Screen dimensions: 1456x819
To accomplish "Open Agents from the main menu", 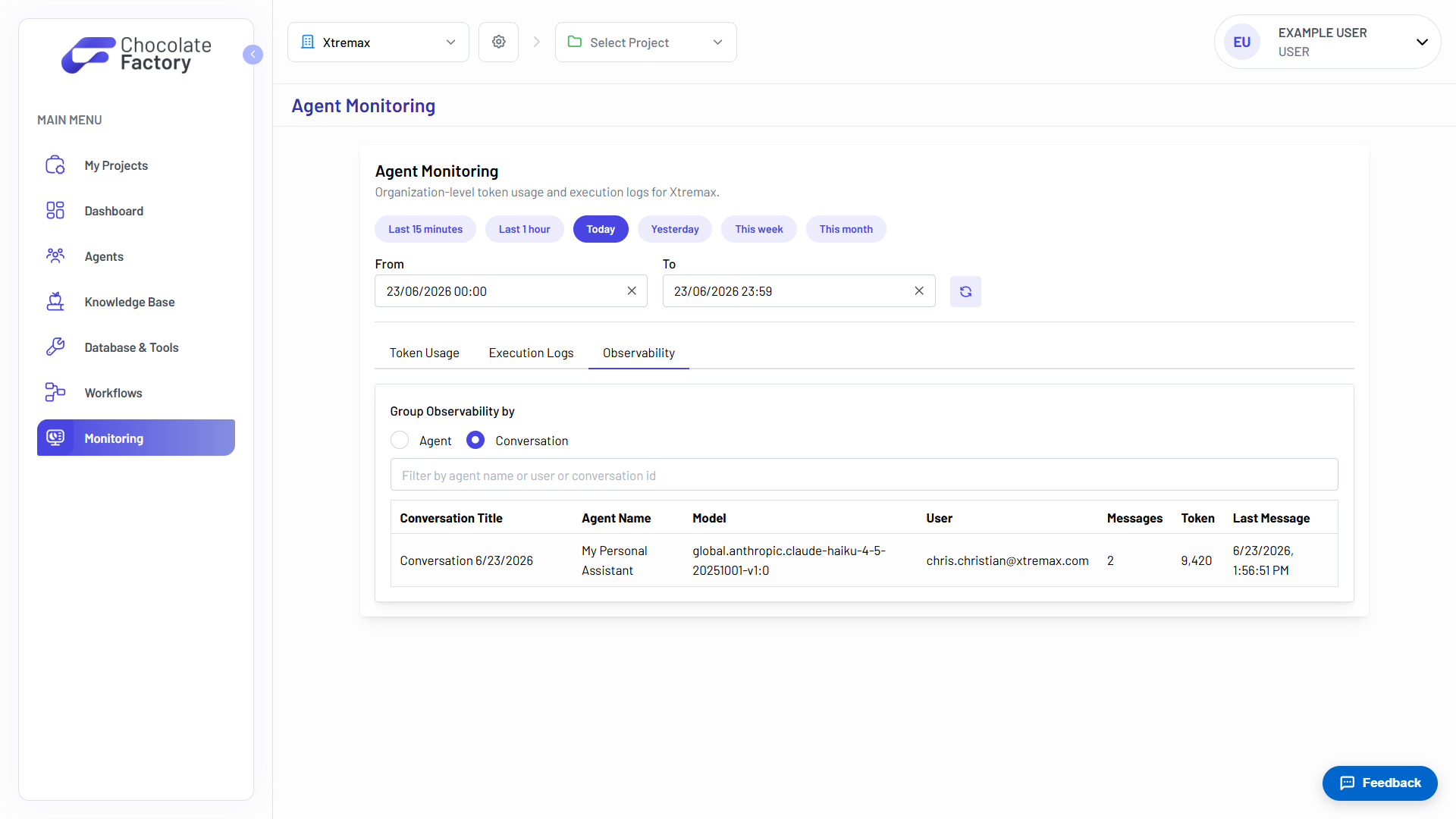I will click(136, 256).
